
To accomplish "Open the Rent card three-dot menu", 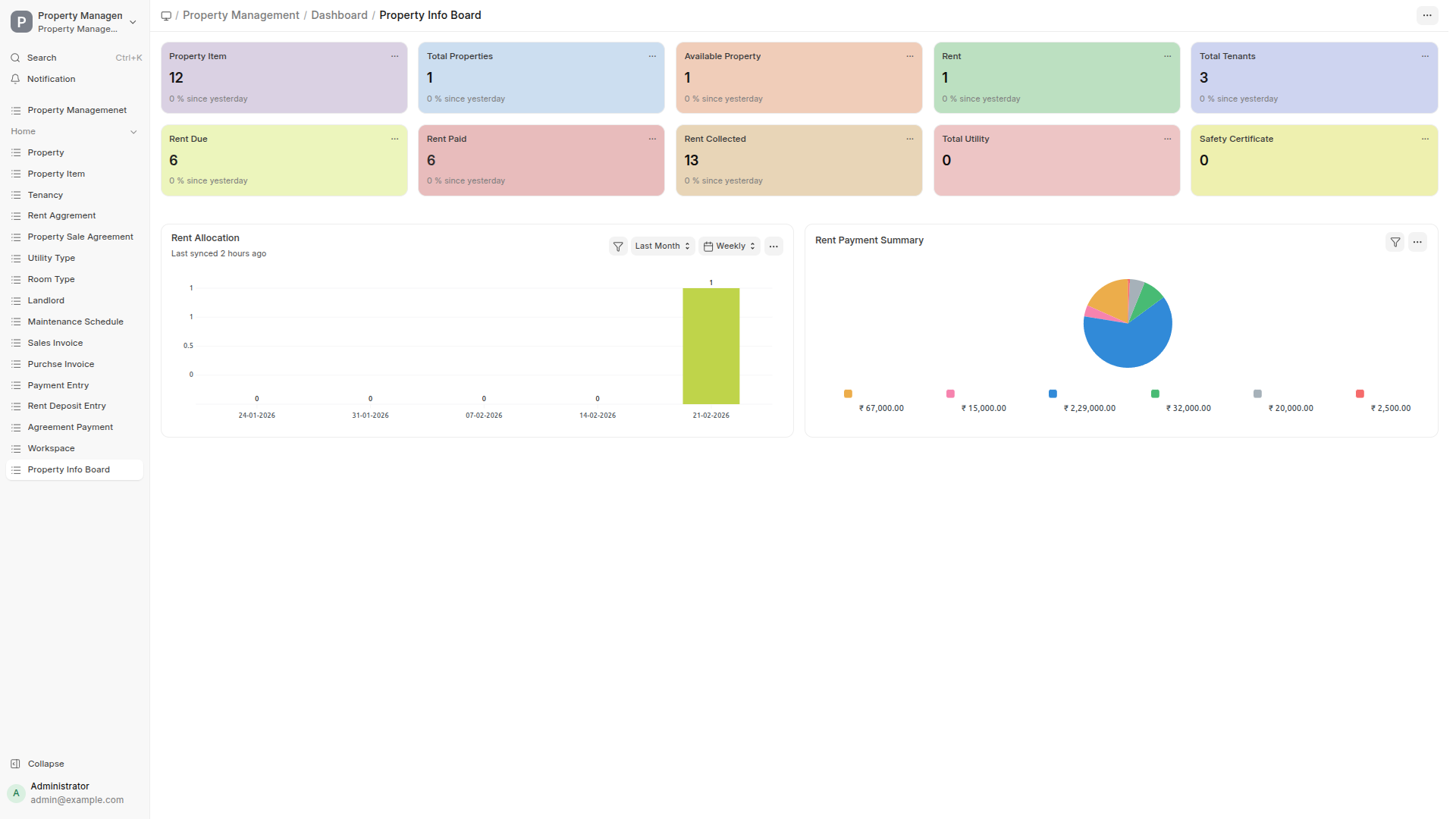I will click(x=1168, y=56).
